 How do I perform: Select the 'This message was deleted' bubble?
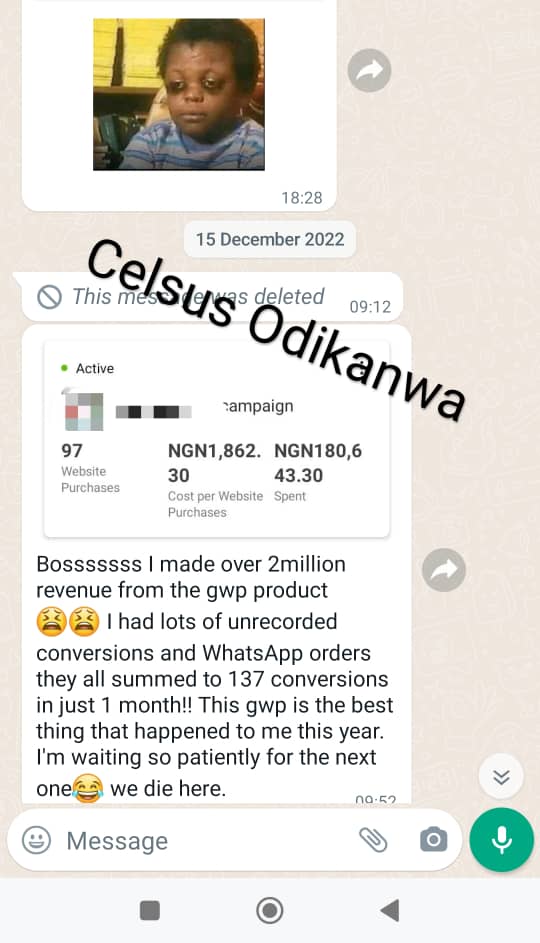click(x=212, y=297)
